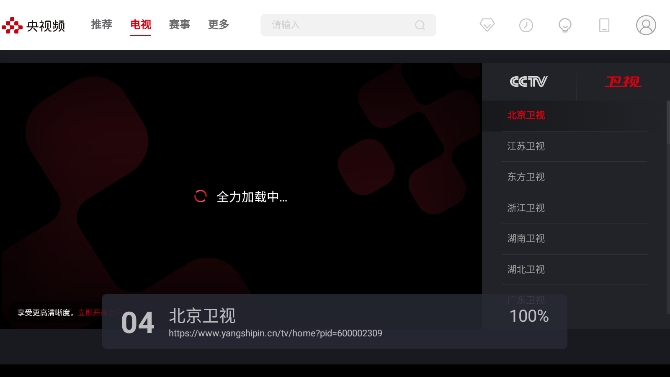Screen dimensions: 670x377
Task: Click the yangshipin.cn URL in overlay
Action: click(x=275, y=333)
